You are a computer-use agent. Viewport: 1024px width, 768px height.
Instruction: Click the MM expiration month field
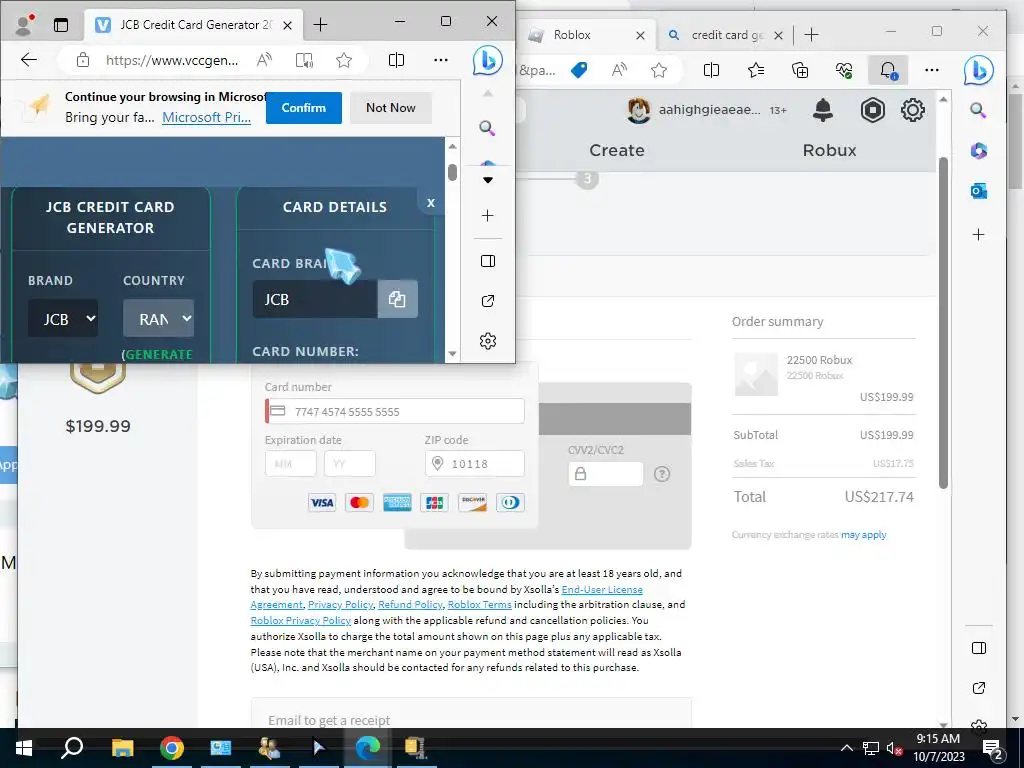[291, 464]
